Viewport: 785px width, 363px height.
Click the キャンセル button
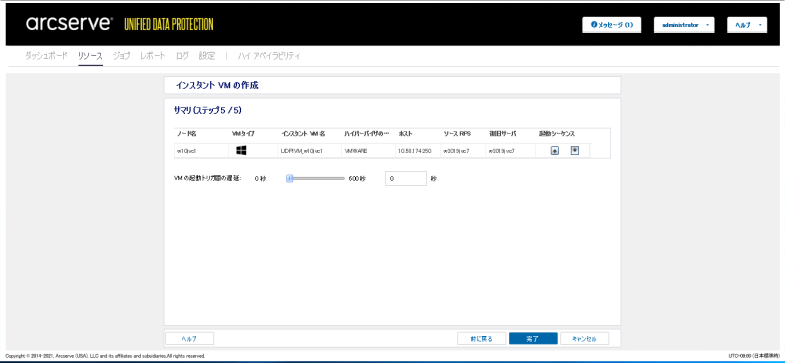[585, 338]
